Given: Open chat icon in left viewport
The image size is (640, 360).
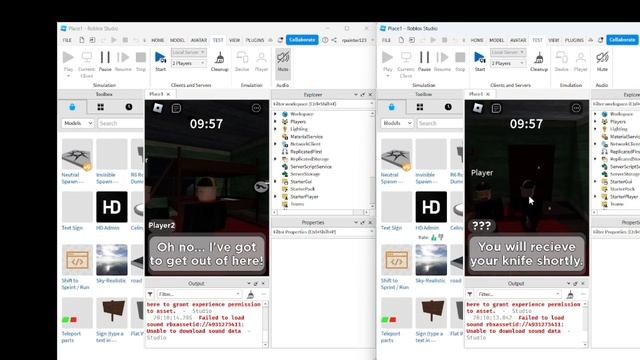Looking at the screenshot, I should coord(176,108).
